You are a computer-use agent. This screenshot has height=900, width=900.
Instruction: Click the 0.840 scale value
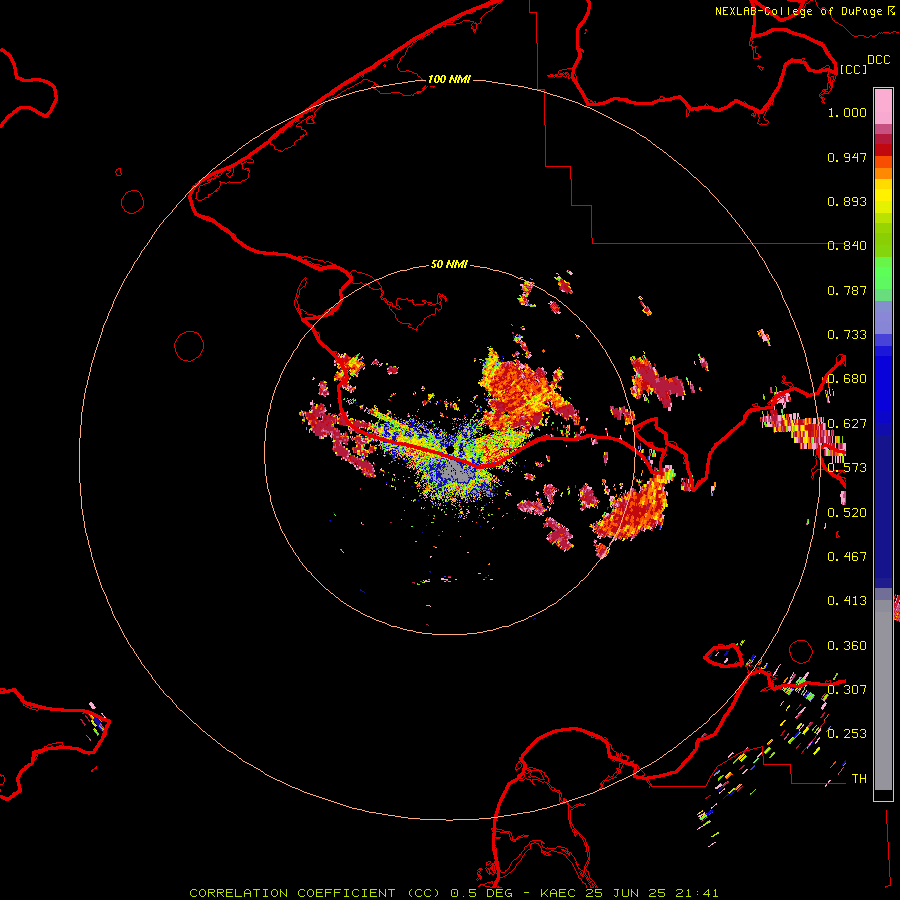(x=847, y=246)
